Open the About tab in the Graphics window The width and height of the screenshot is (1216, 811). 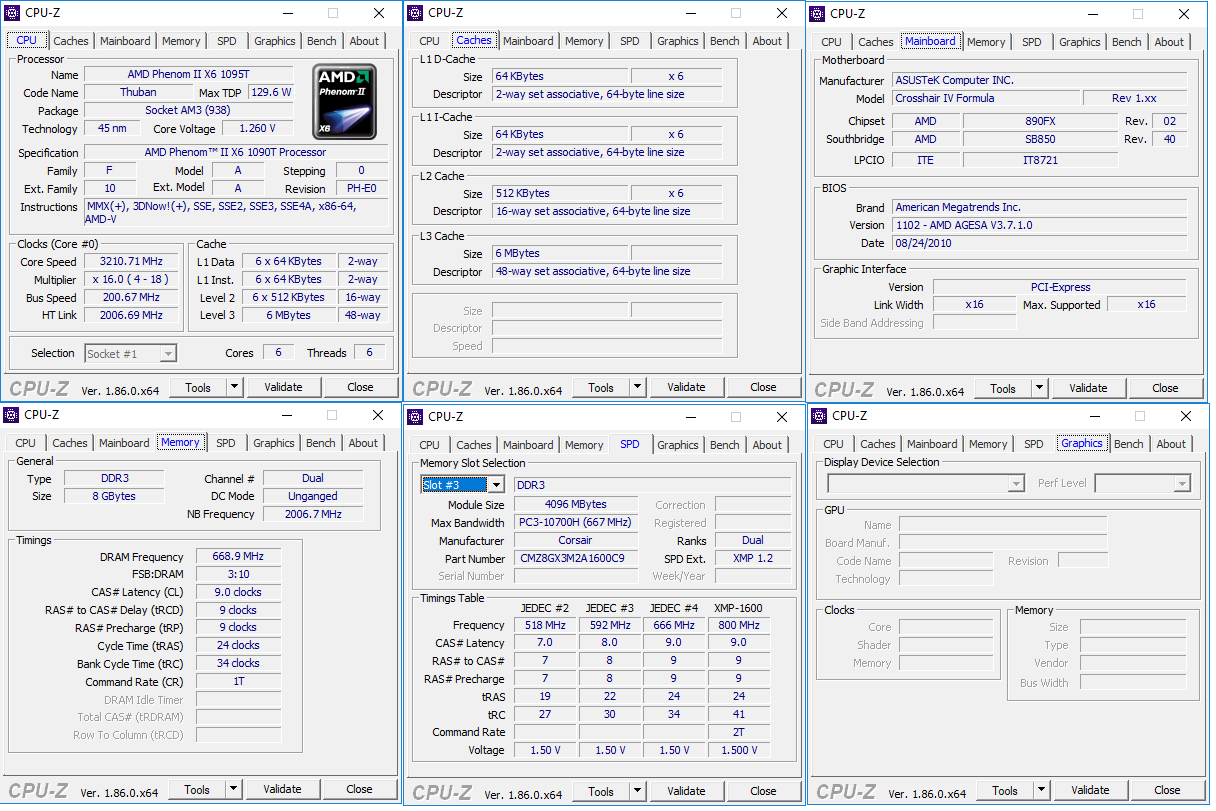tap(1172, 444)
